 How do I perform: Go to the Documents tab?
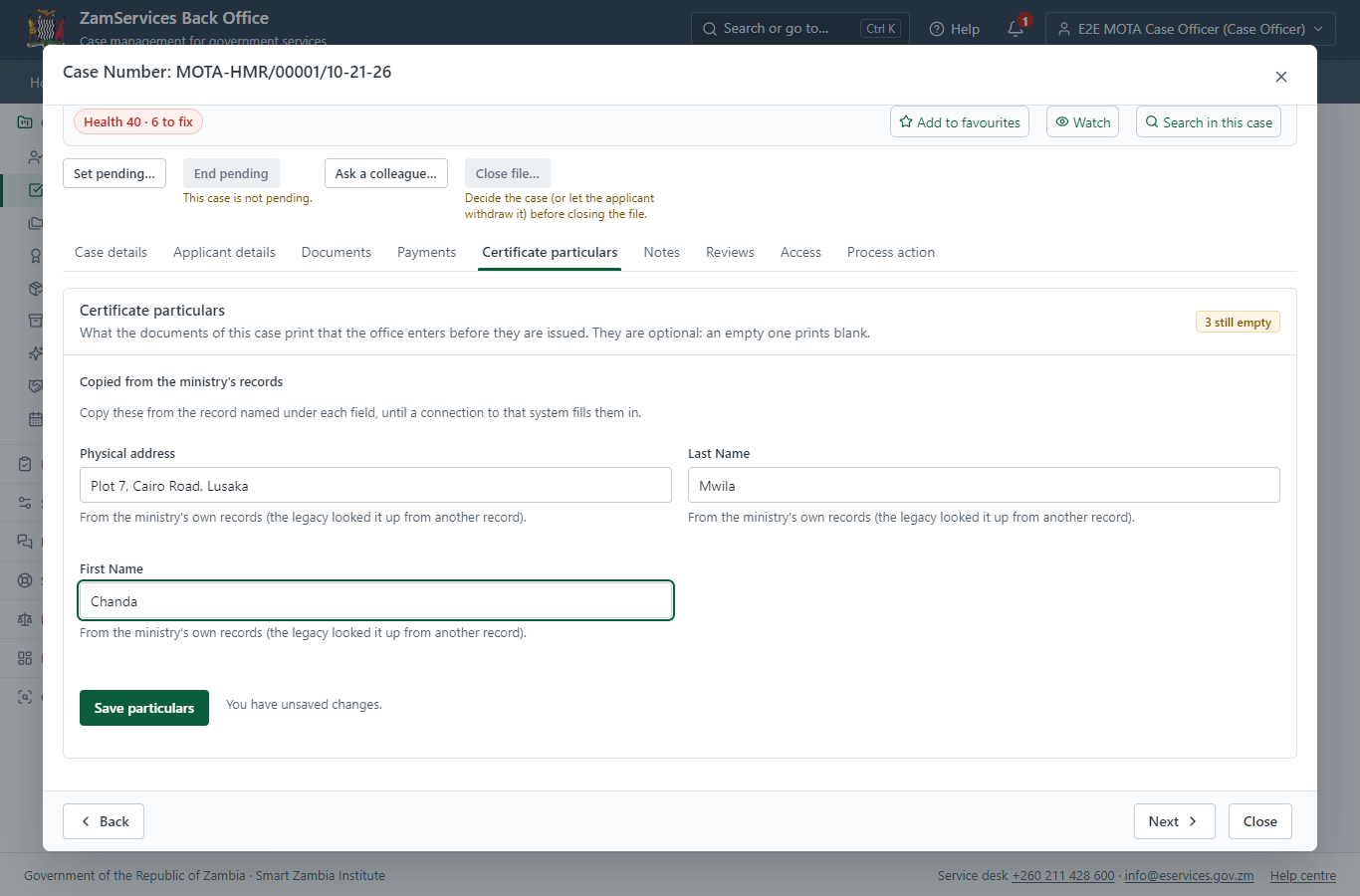tap(337, 252)
